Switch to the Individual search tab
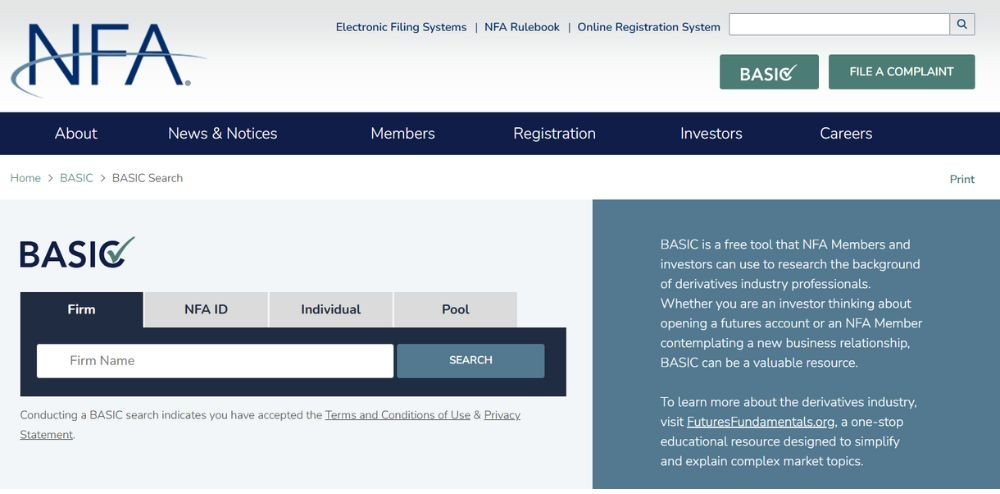Viewport: 1000px width, 494px height. [x=331, y=309]
